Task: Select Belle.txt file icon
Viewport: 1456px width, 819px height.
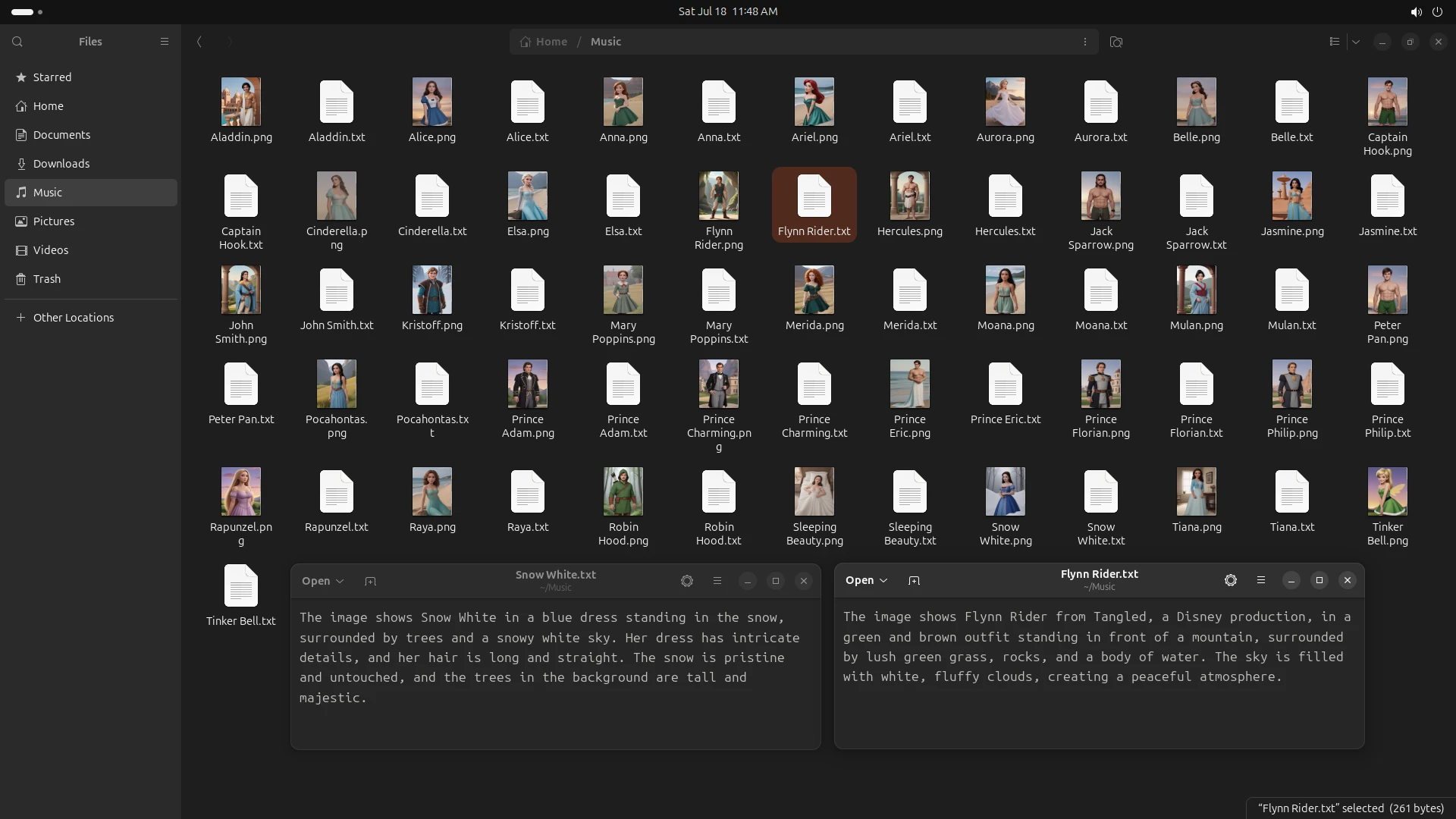Action: 1292,102
